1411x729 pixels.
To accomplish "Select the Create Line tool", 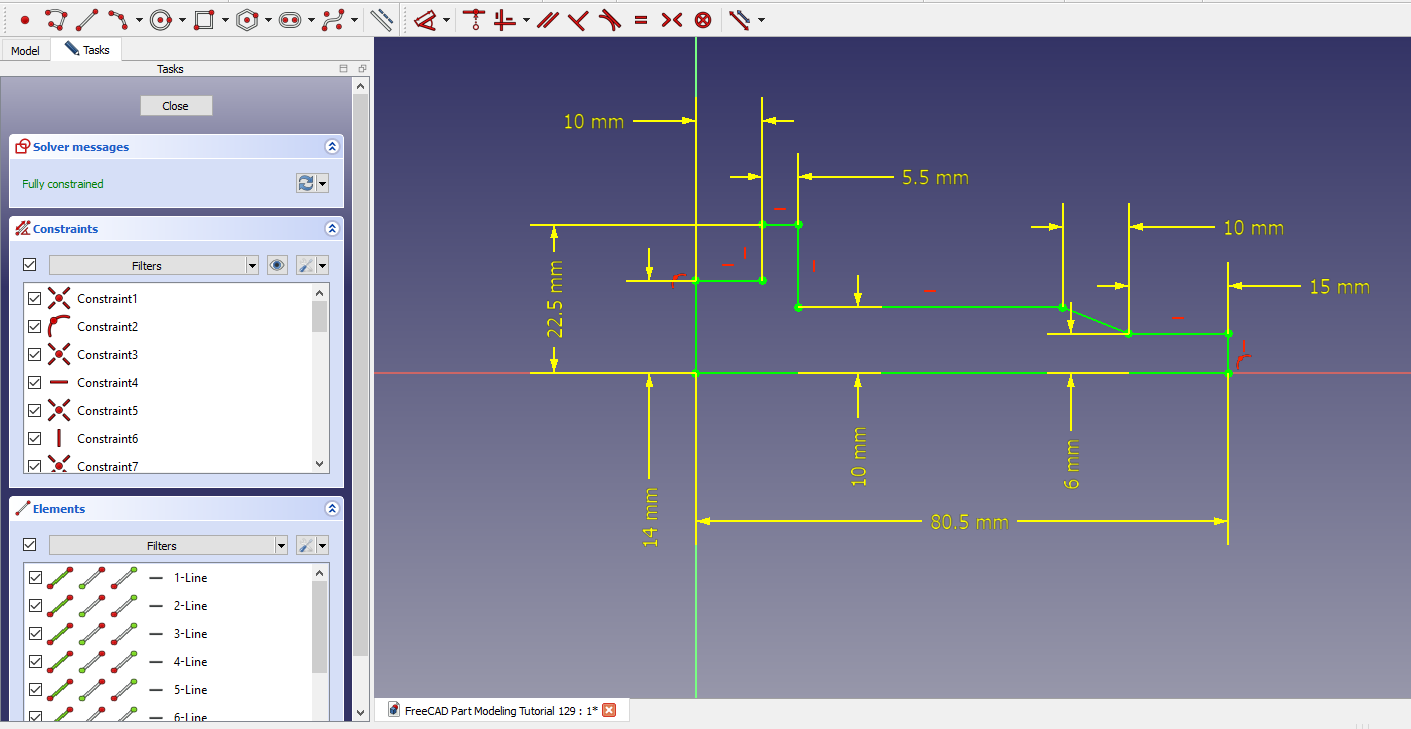I will [x=87, y=19].
